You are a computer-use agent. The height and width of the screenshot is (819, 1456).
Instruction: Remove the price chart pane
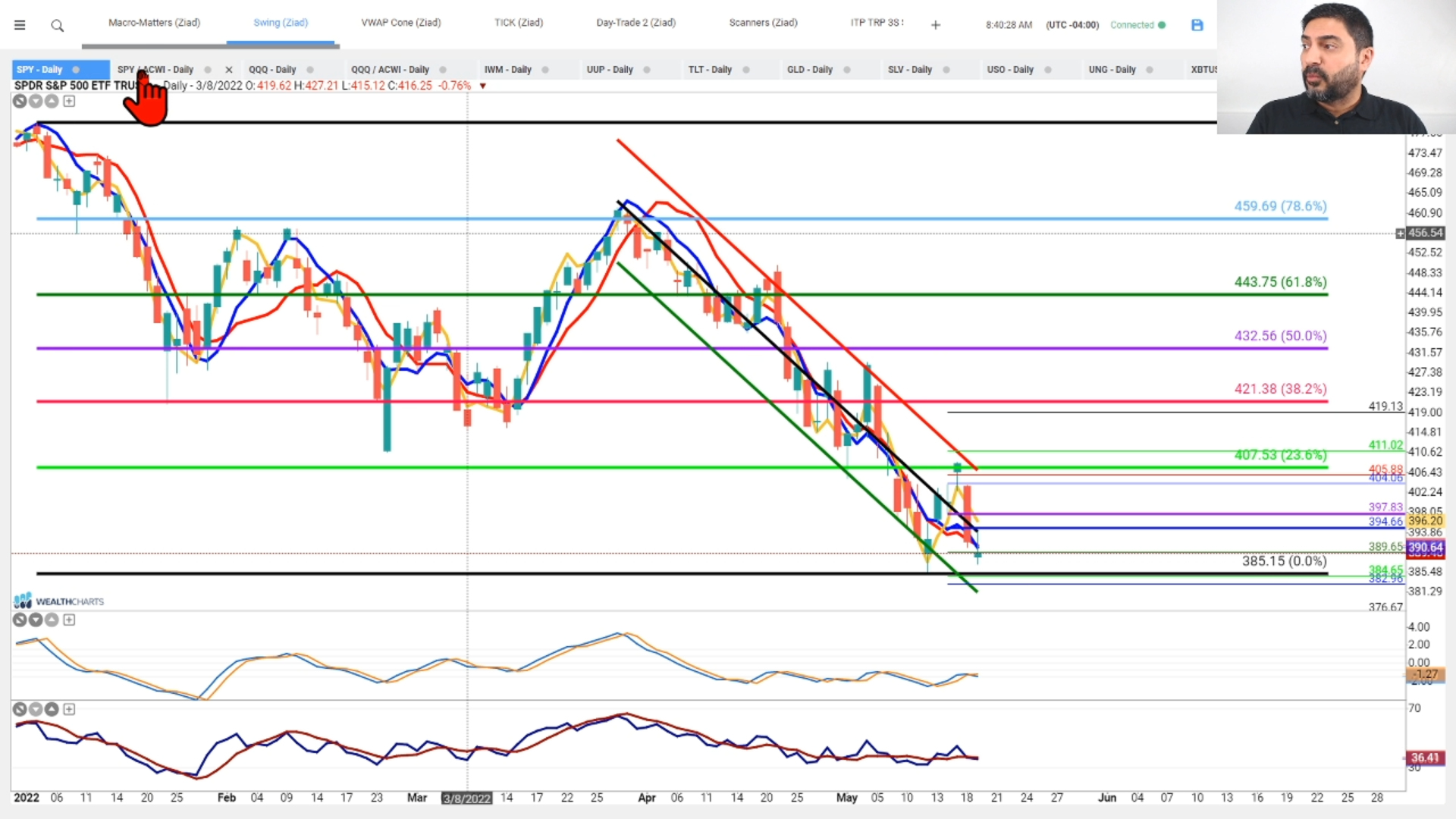[20, 101]
